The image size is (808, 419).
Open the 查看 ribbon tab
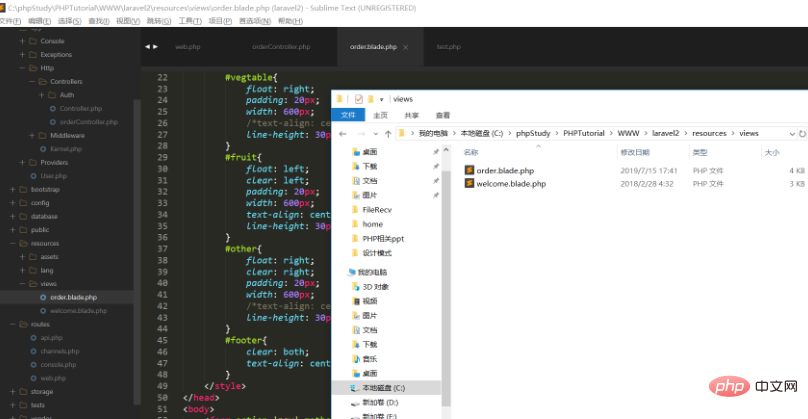443,115
